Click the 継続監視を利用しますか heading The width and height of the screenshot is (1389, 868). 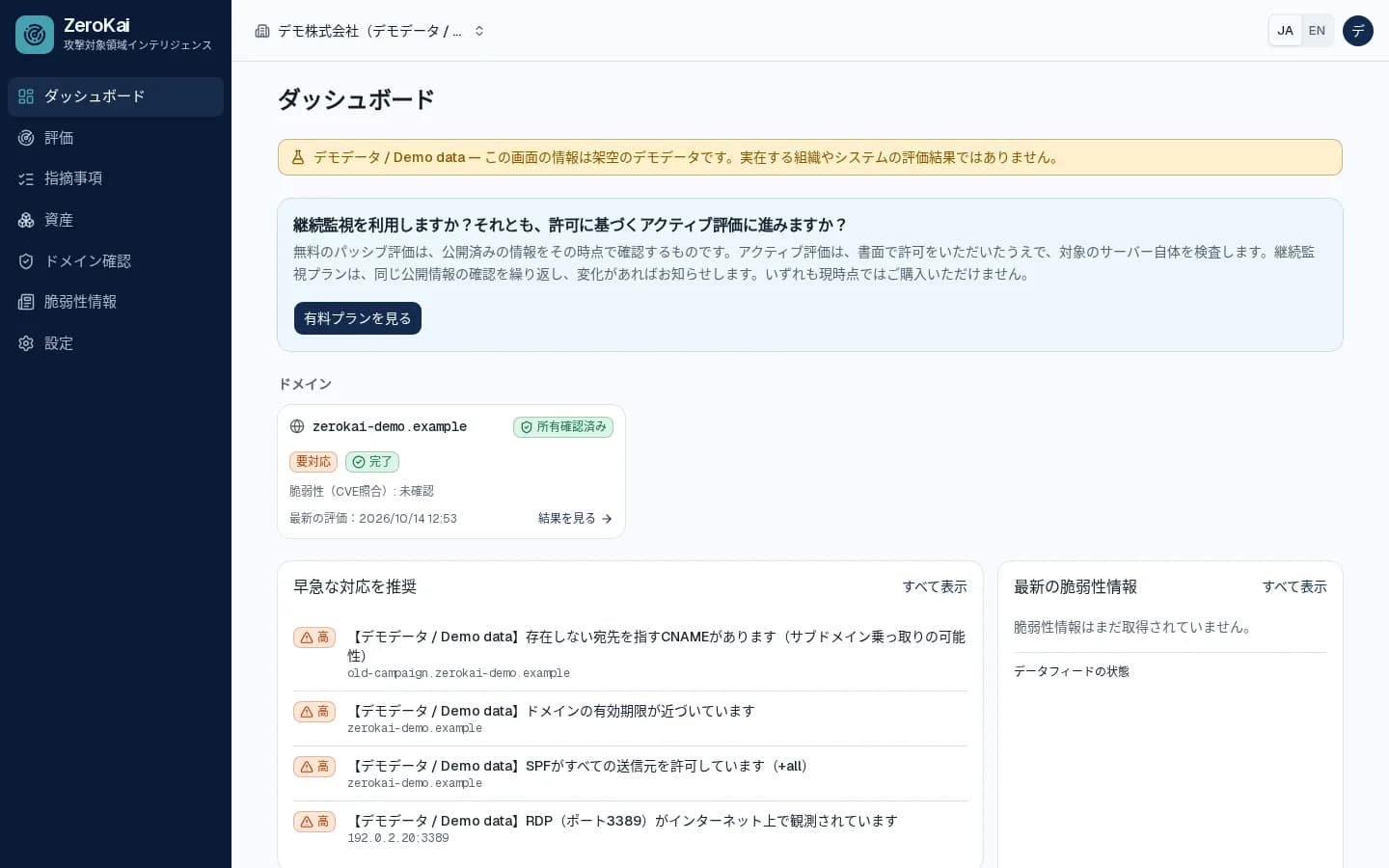(x=570, y=225)
